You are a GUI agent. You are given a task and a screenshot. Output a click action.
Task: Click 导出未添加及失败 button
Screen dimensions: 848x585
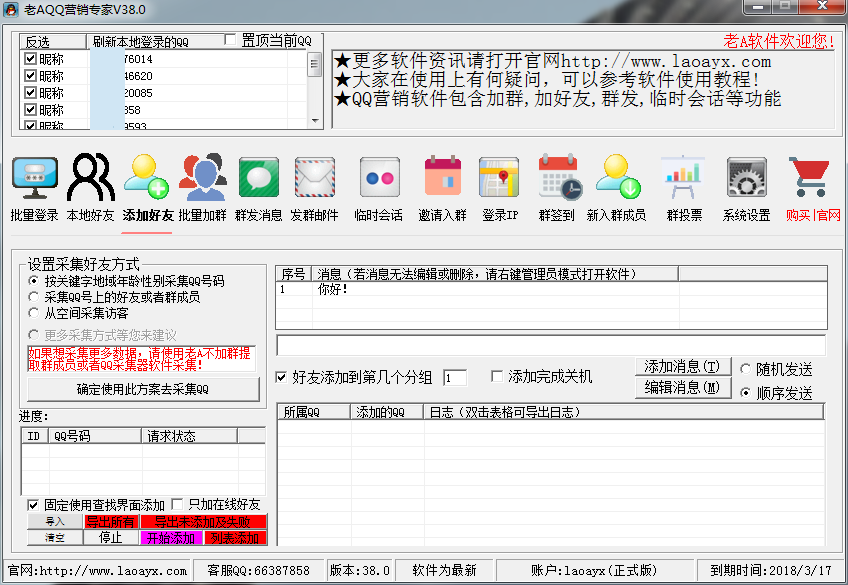pyautogui.click(x=203, y=522)
